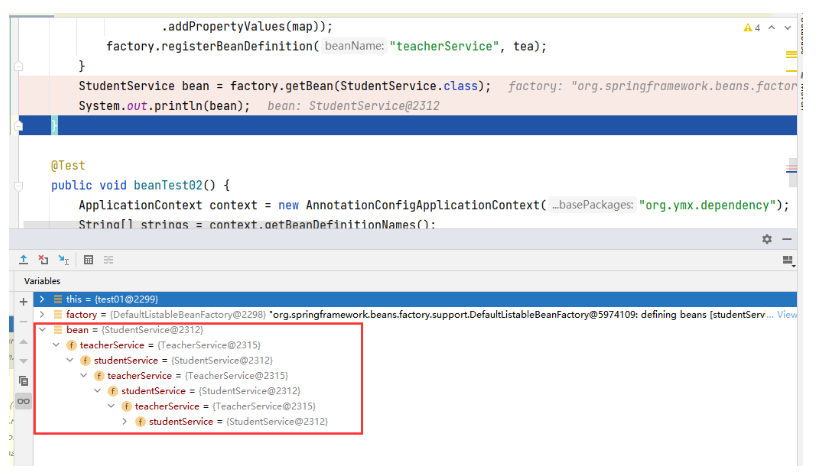Screen dimensions: 823x476
Task: Move watch down with the down triangle
Action: [23, 361]
